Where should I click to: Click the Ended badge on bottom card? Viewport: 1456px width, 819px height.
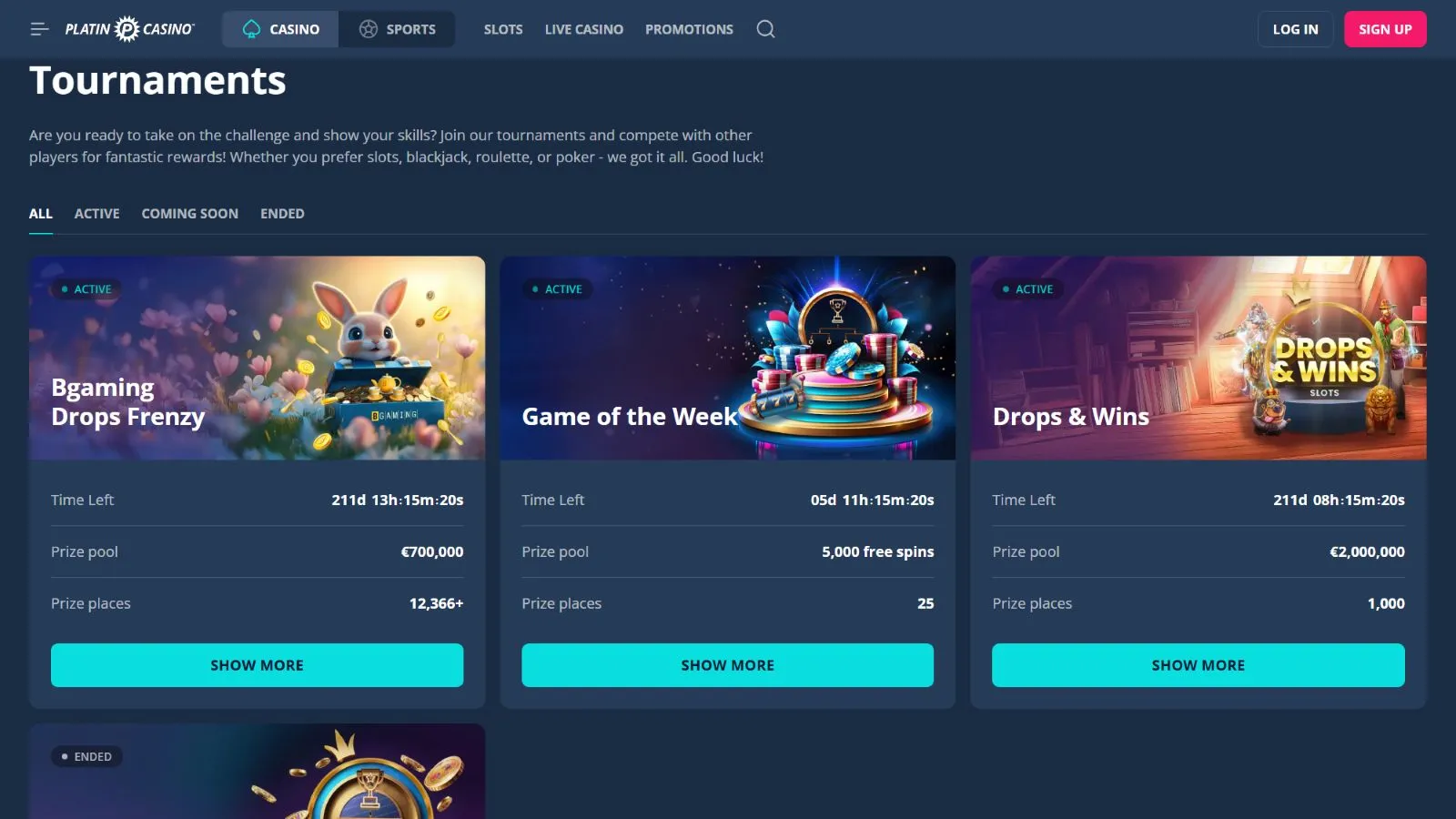(86, 757)
